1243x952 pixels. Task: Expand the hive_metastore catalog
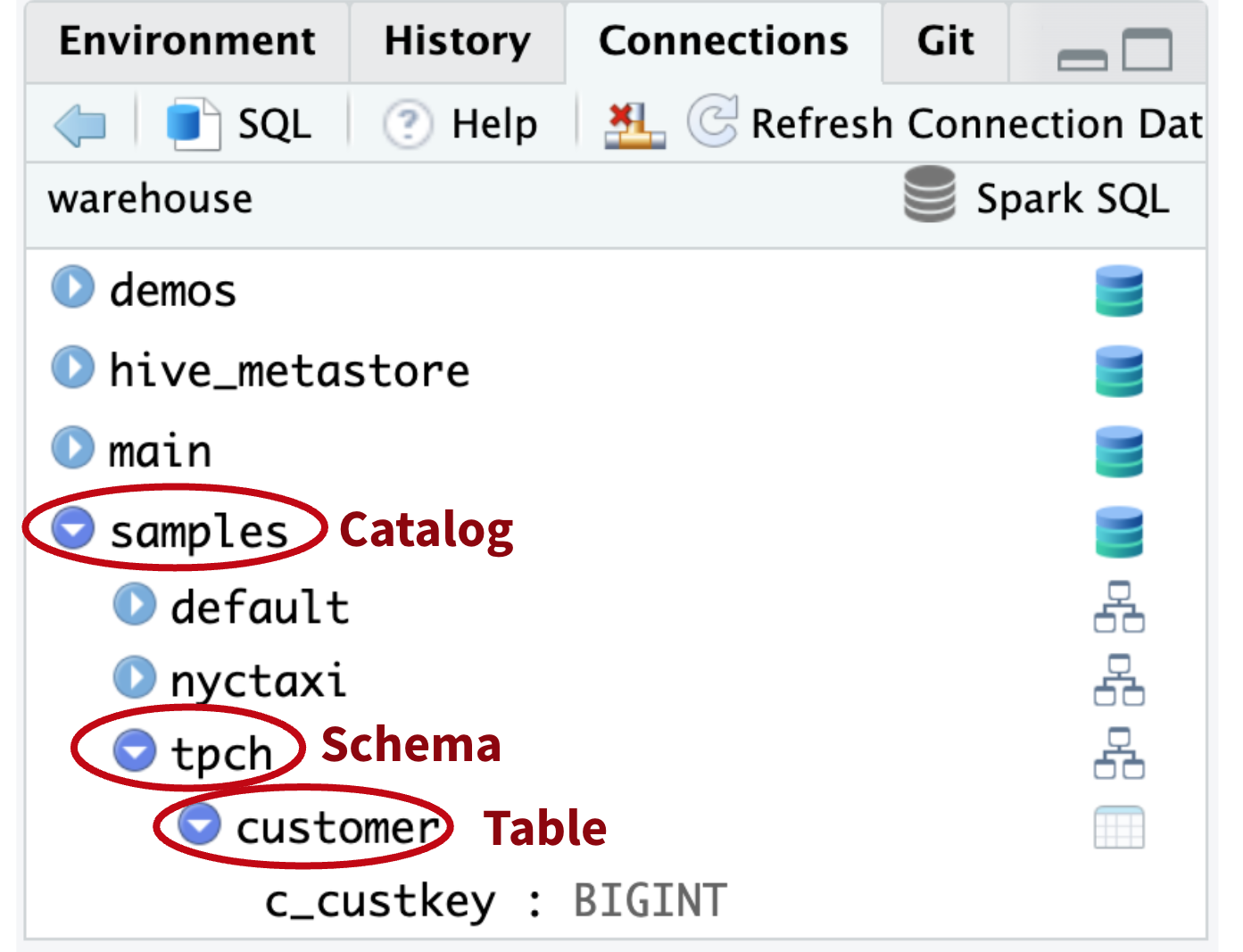72,368
